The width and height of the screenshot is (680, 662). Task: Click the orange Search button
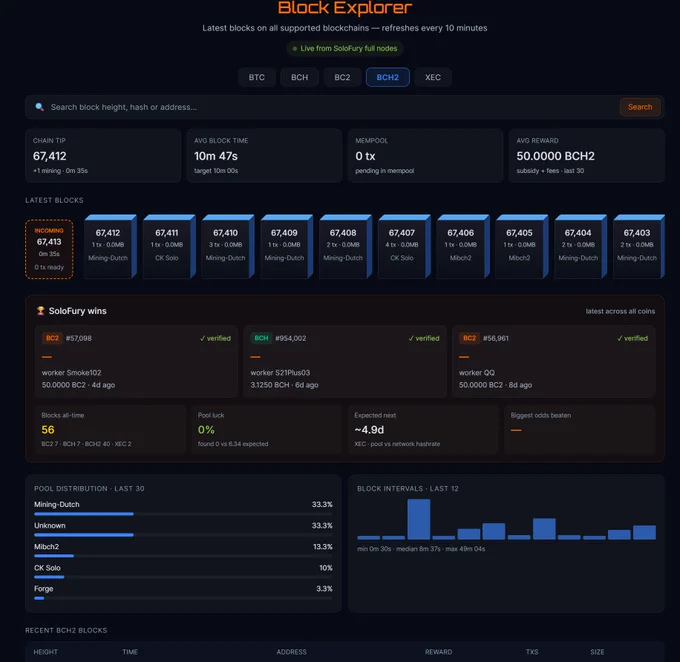pyautogui.click(x=640, y=107)
